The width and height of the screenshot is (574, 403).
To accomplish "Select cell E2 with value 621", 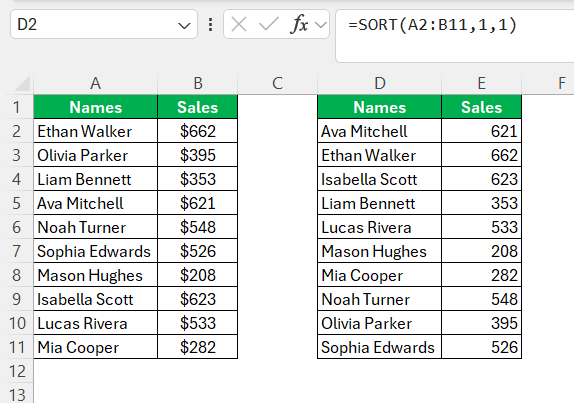I will click(481, 131).
